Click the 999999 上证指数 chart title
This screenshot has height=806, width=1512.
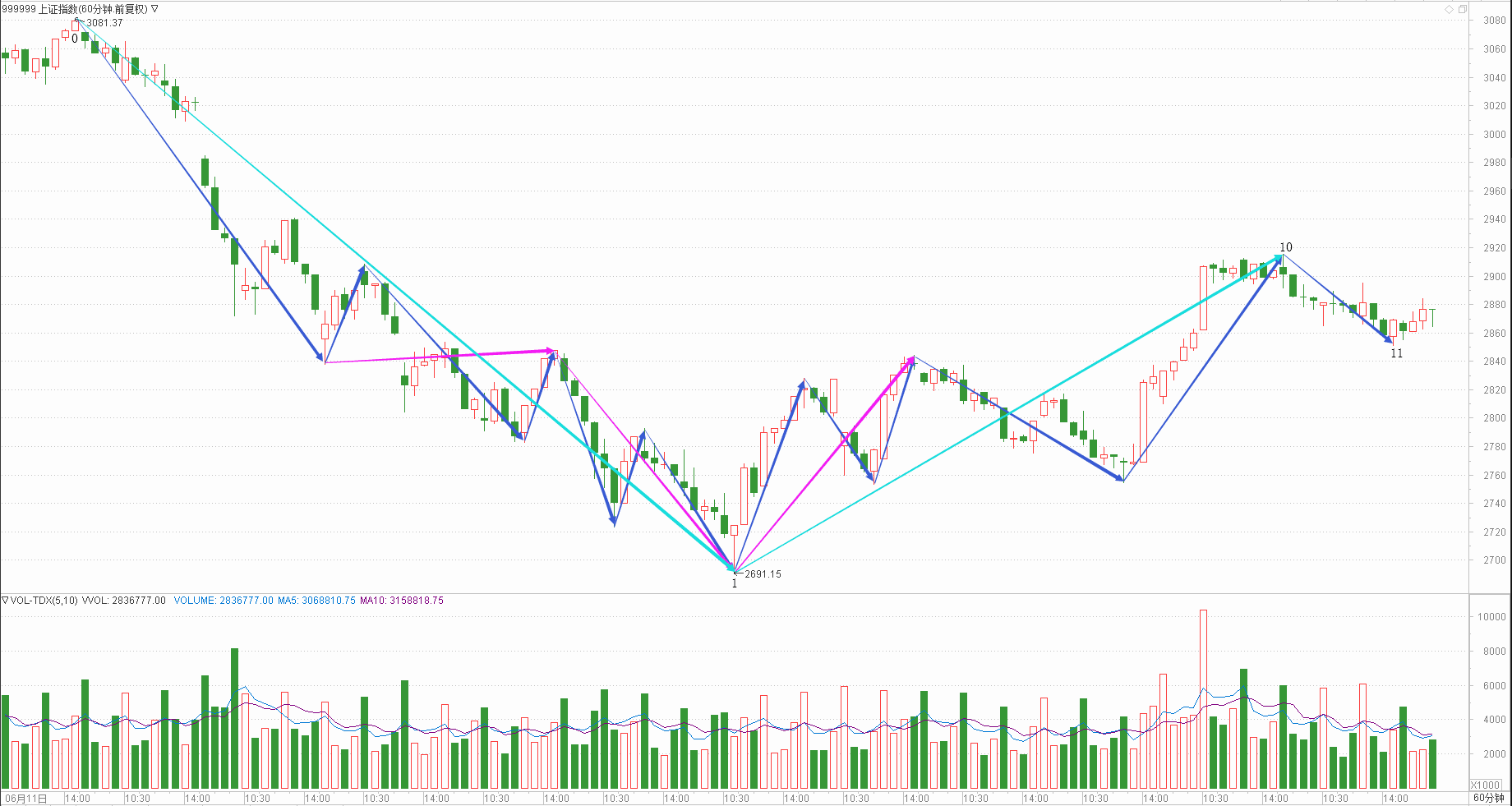(x=74, y=9)
